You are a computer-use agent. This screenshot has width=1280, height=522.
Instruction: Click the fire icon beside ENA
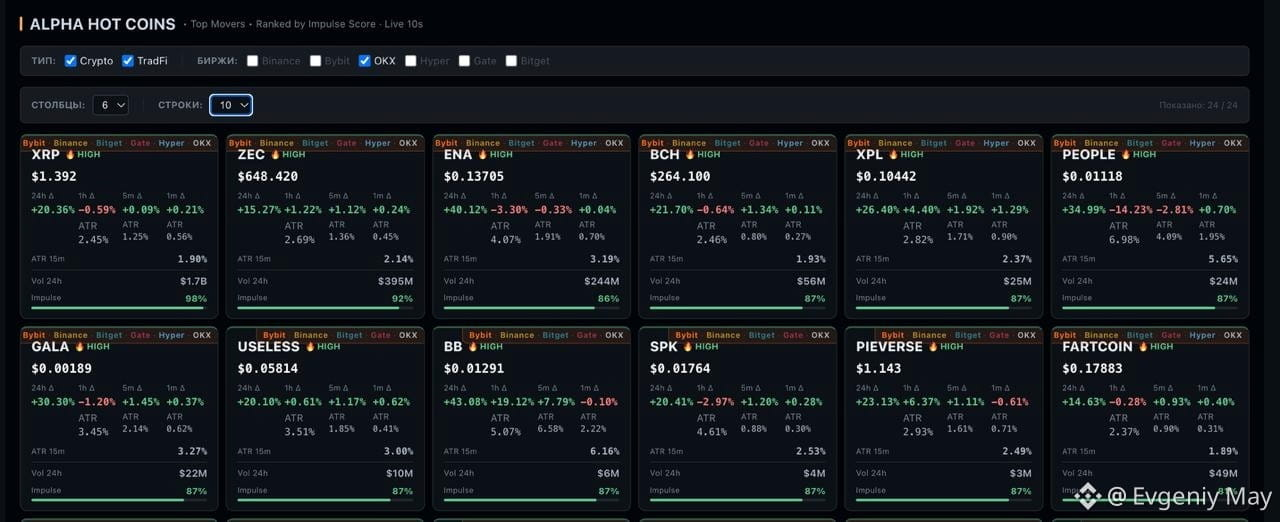click(x=482, y=155)
